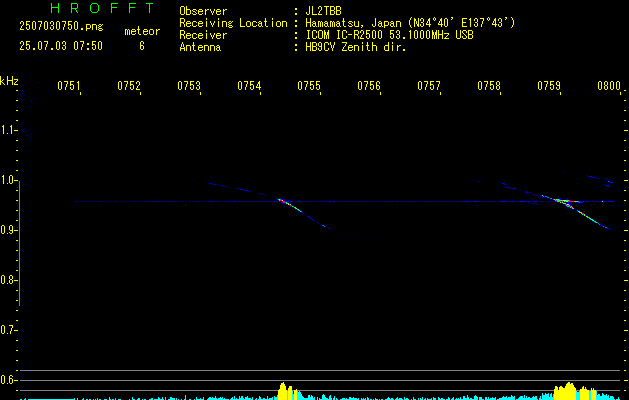Click the Hamamatsu, Japan location text
Viewport: 629px width, 400px height.
coord(410,23)
